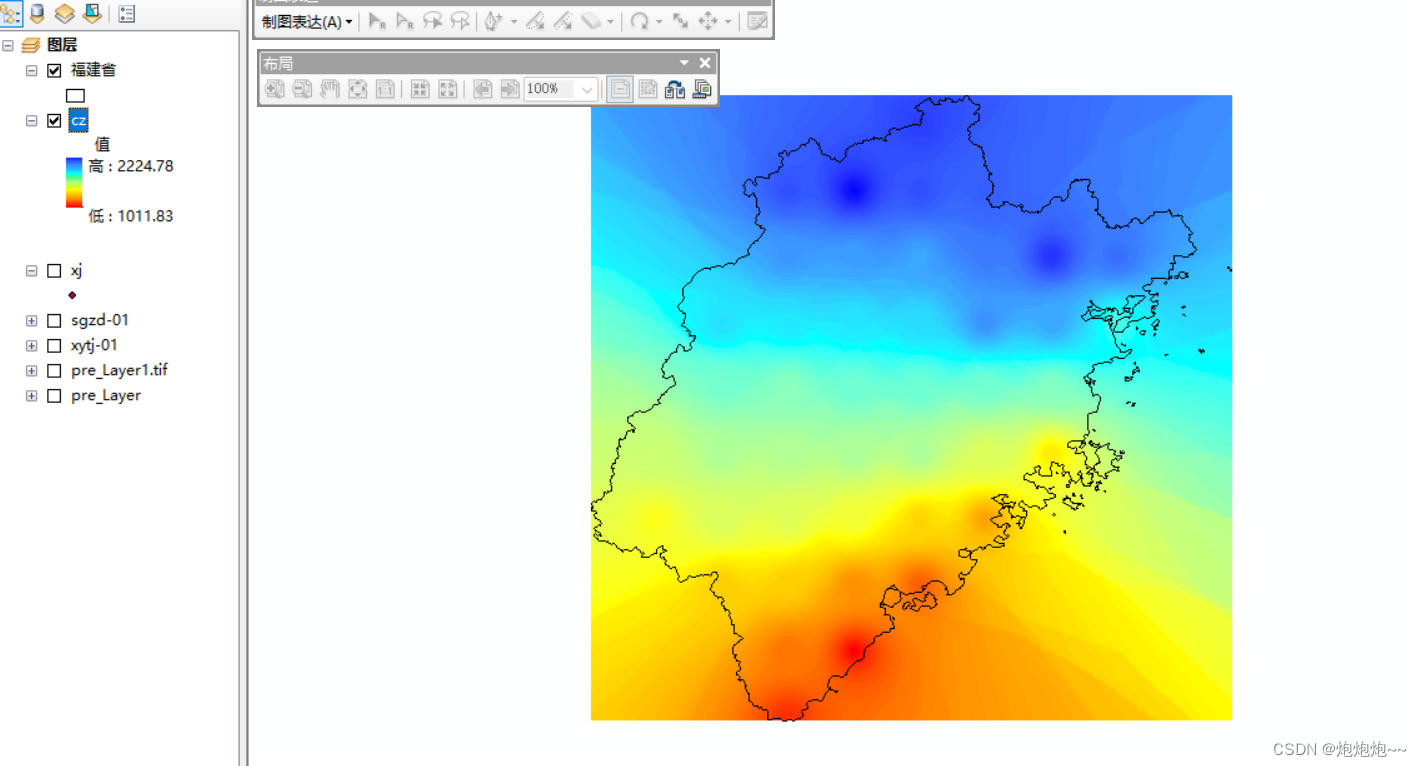Open dropdown arrow beside Move tool
This screenshot has width=1422, height=766.
(728, 21)
